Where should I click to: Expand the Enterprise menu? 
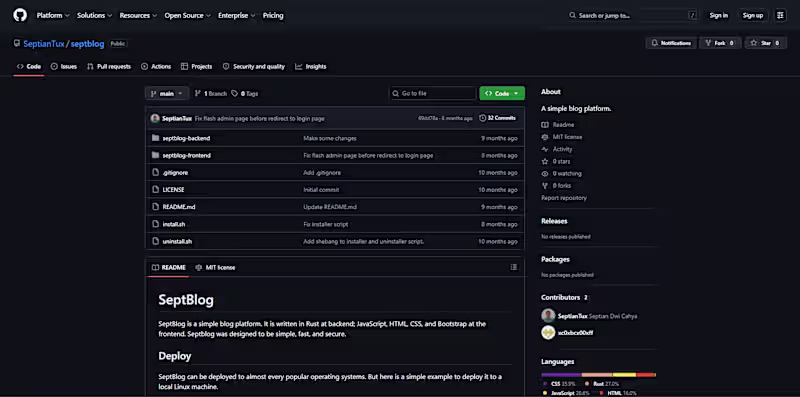[236, 16]
